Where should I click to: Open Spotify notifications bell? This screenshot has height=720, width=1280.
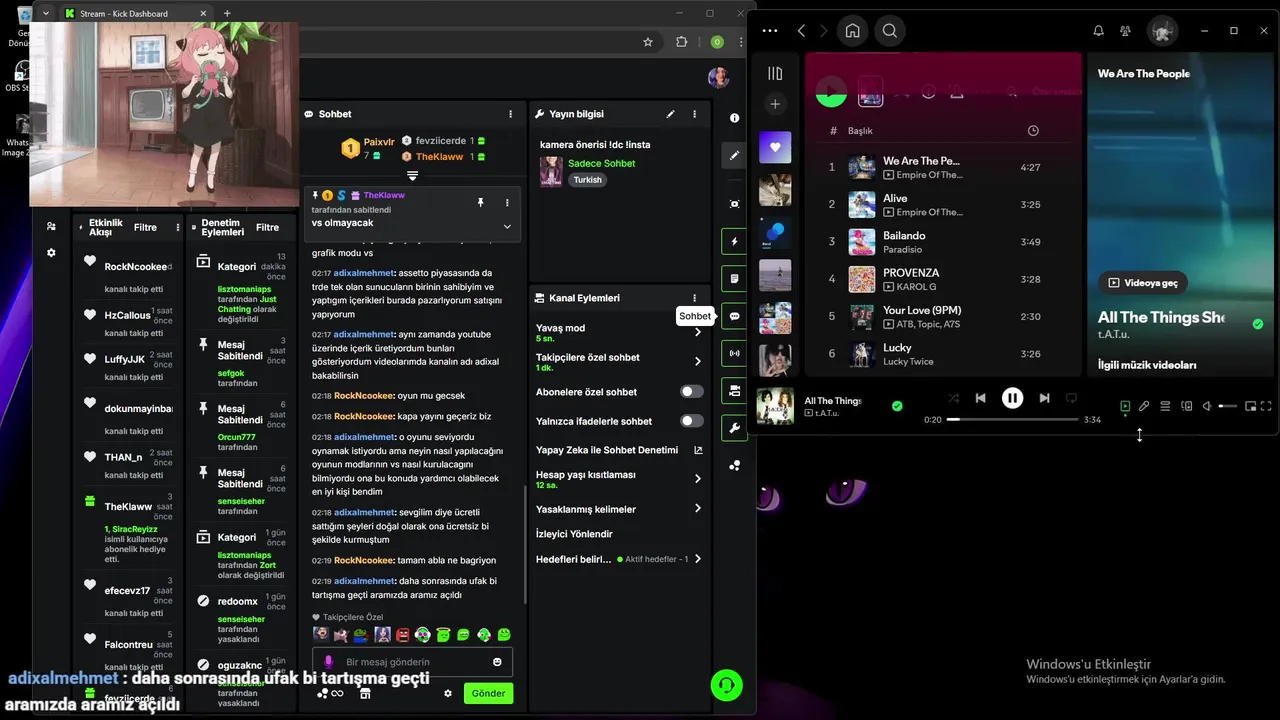pos(1098,31)
